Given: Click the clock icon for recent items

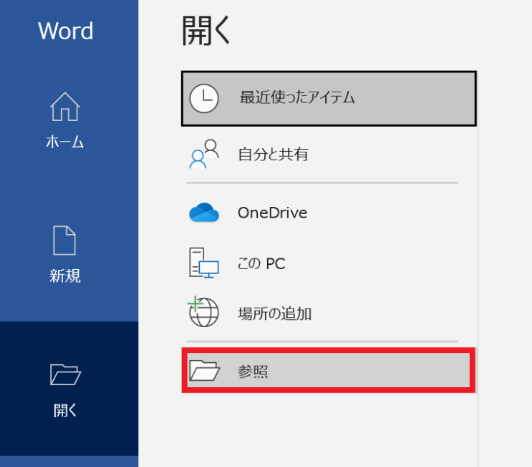Looking at the screenshot, I should click(204, 98).
